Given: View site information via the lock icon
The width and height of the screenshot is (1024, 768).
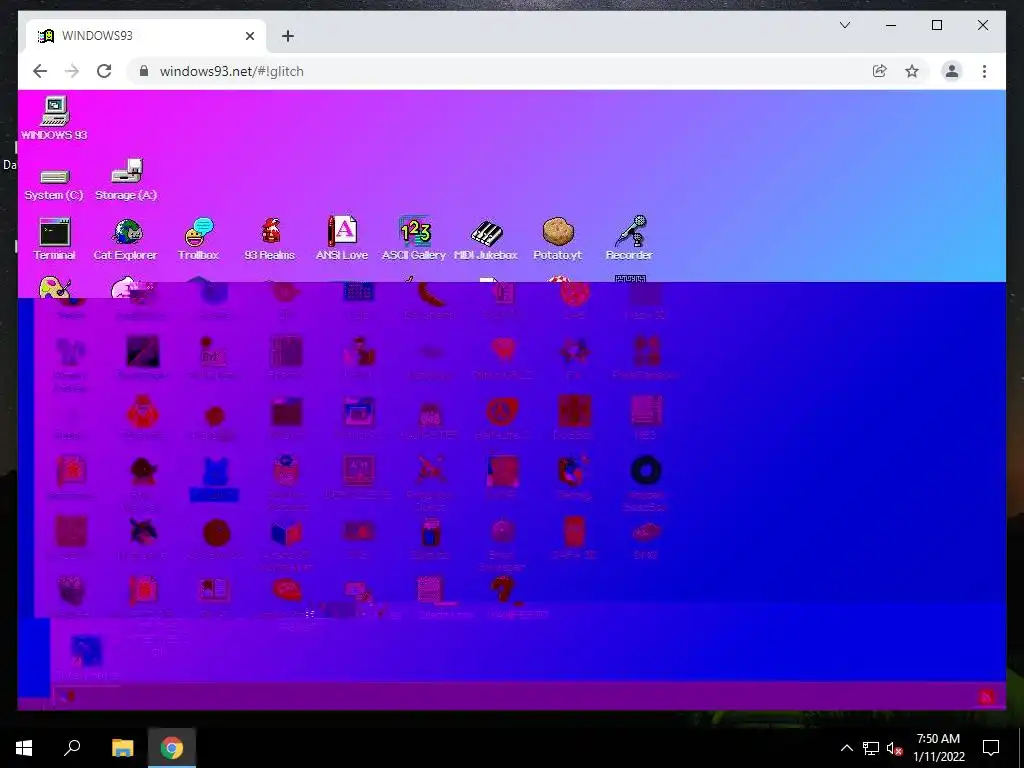Looking at the screenshot, I should [144, 71].
